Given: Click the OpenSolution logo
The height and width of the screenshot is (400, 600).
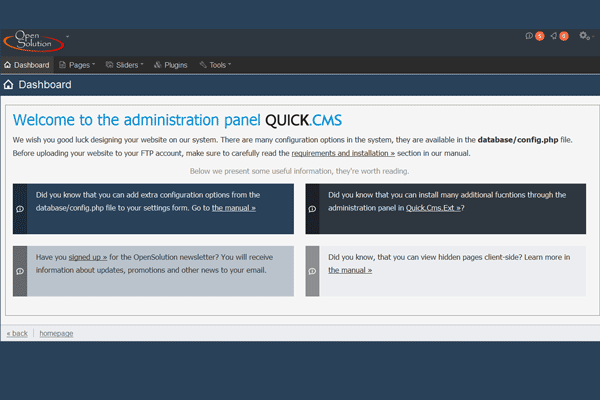Looking at the screenshot, I should [x=33, y=41].
